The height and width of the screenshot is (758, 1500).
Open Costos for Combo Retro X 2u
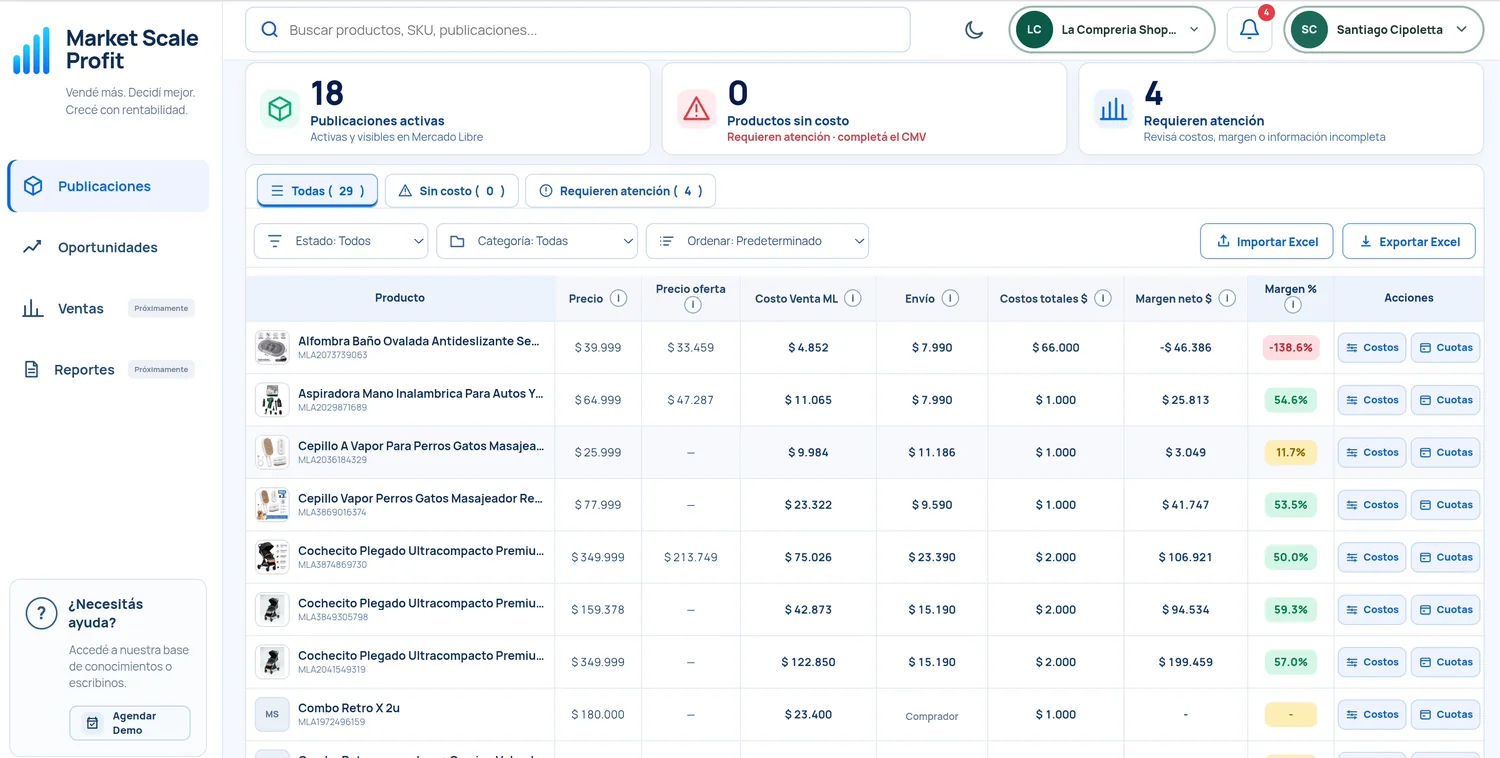1372,714
